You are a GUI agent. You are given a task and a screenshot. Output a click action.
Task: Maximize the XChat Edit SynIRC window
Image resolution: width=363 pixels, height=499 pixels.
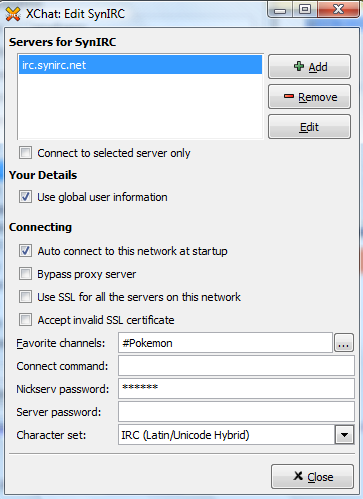305,10
